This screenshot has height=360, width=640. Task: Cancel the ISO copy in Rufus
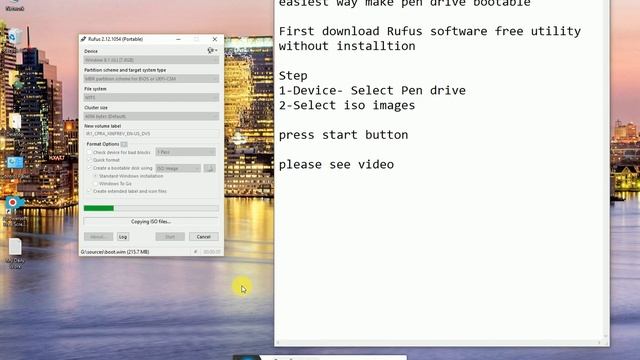203,237
